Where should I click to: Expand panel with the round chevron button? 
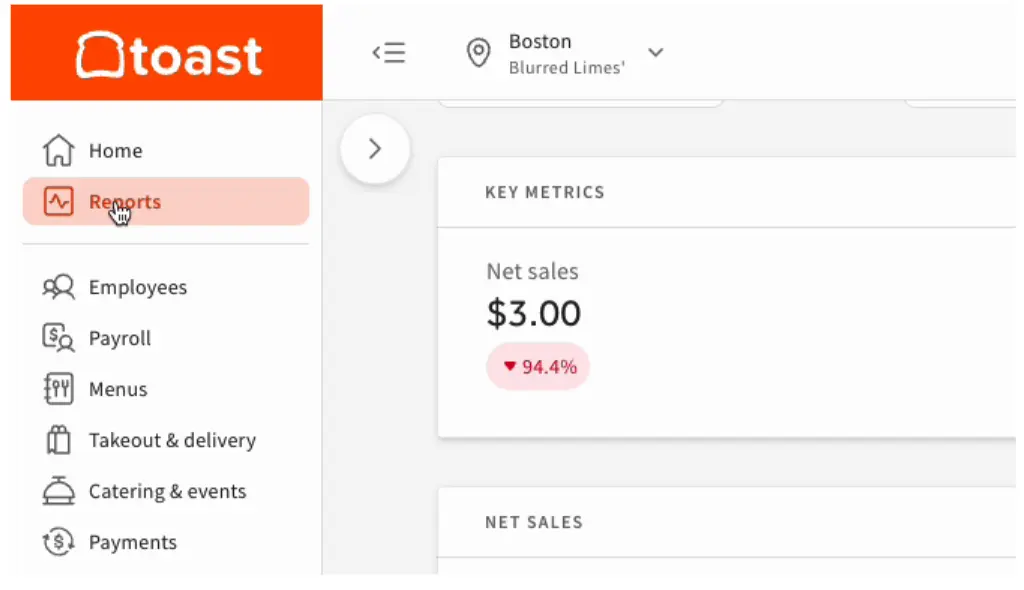(x=375, y=149)
